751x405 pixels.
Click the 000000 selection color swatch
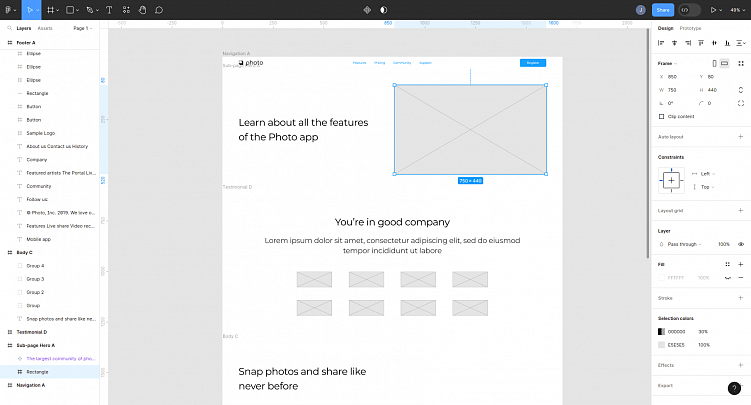pos(661,331)
